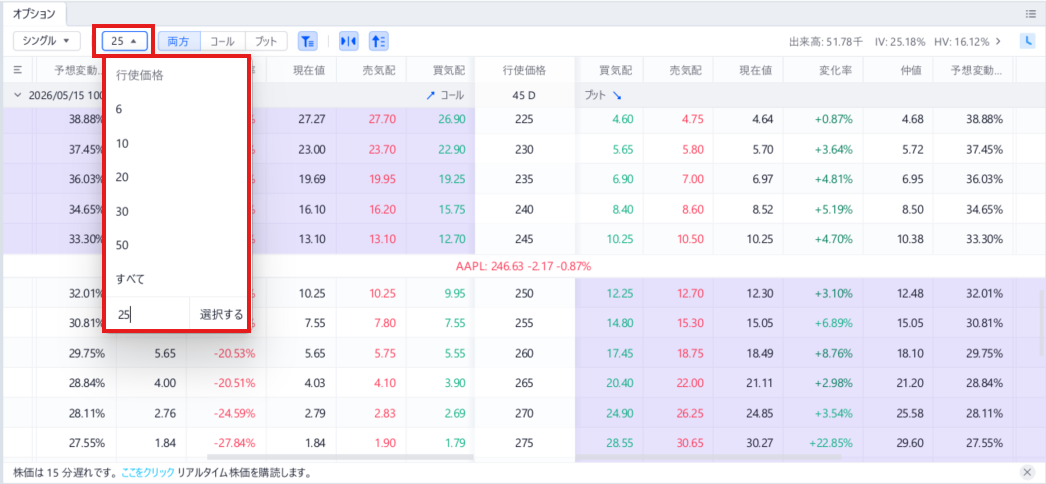This screenshot has width=1046, height=484.
Task: Select strike 275 cell
Action: pos(524,445)
